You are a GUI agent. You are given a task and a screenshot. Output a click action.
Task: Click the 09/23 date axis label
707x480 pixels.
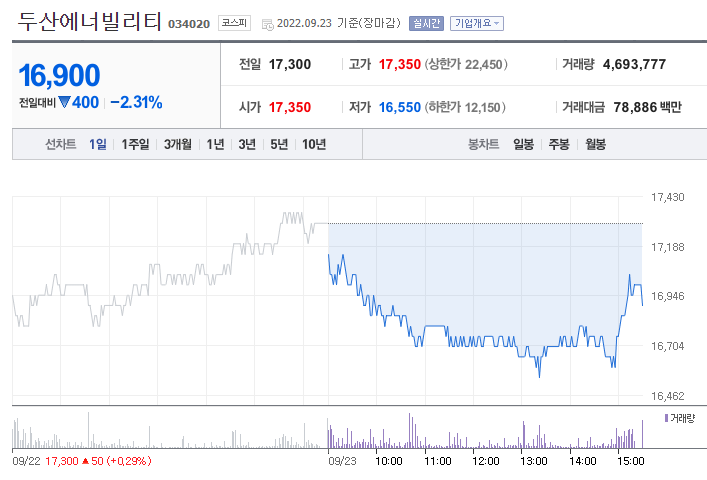point(342,461)
